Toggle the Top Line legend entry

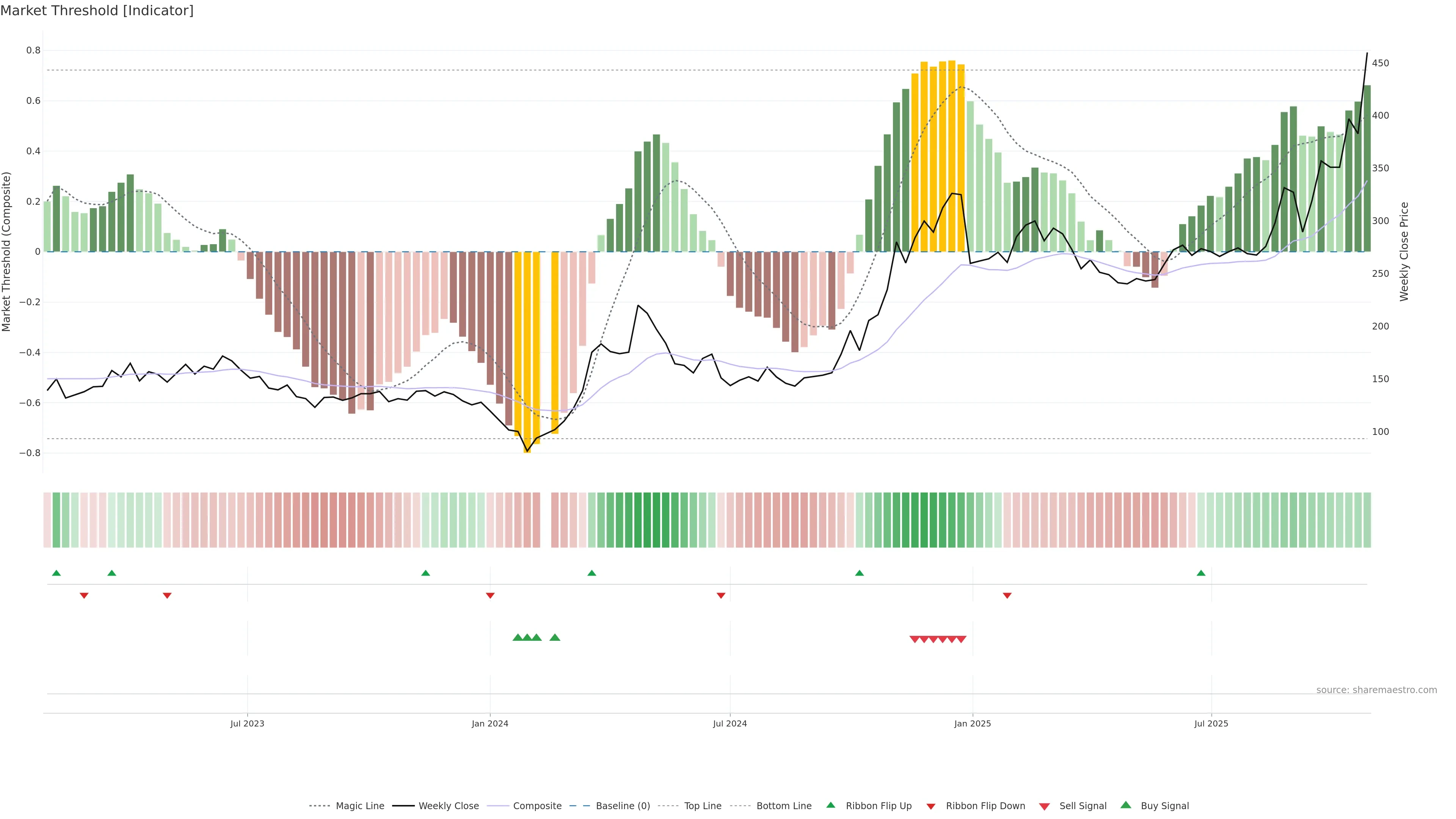click(x=703, y=806)
